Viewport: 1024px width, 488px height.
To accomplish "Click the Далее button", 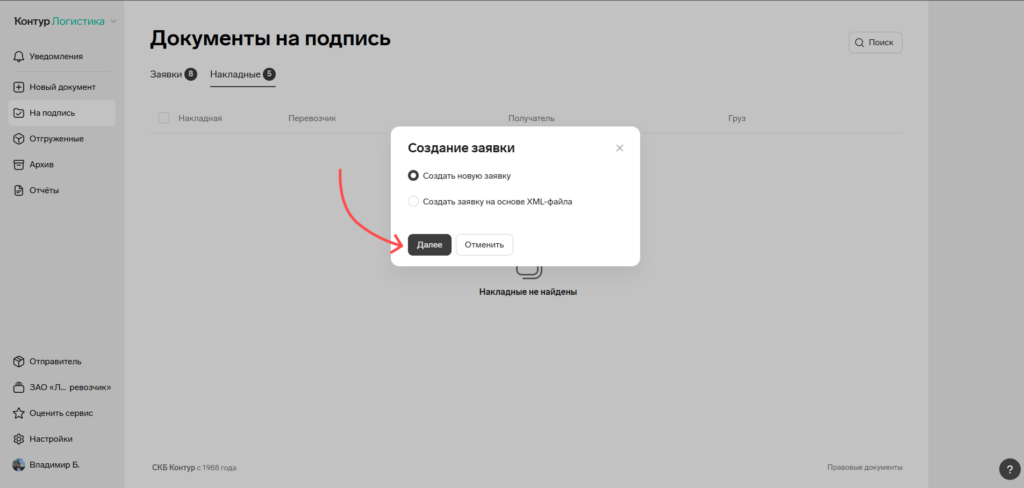I will 430,245.
